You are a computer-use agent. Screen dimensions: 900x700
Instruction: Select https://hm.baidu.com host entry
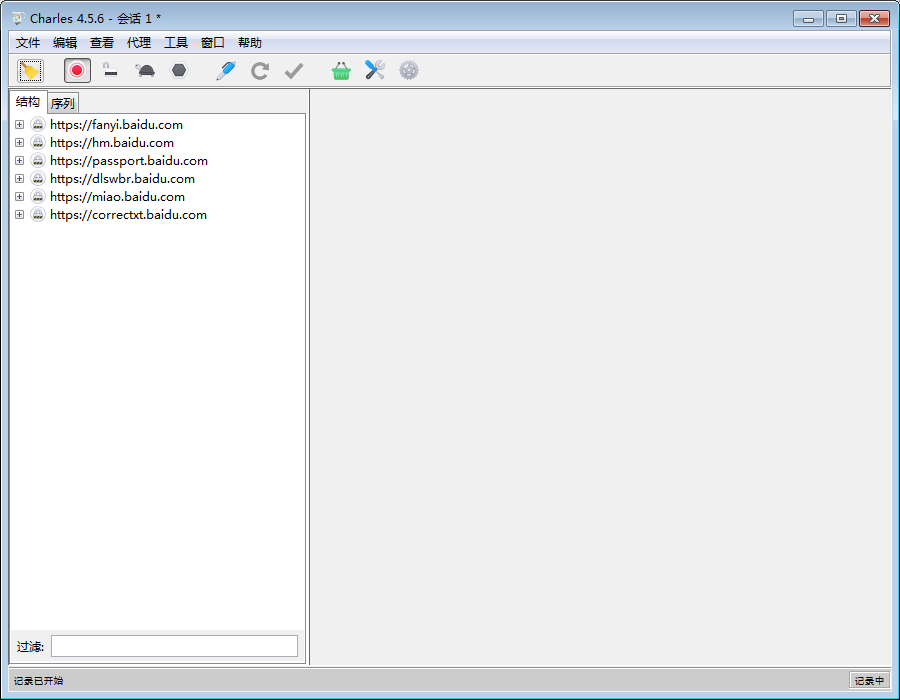[112, 142]
